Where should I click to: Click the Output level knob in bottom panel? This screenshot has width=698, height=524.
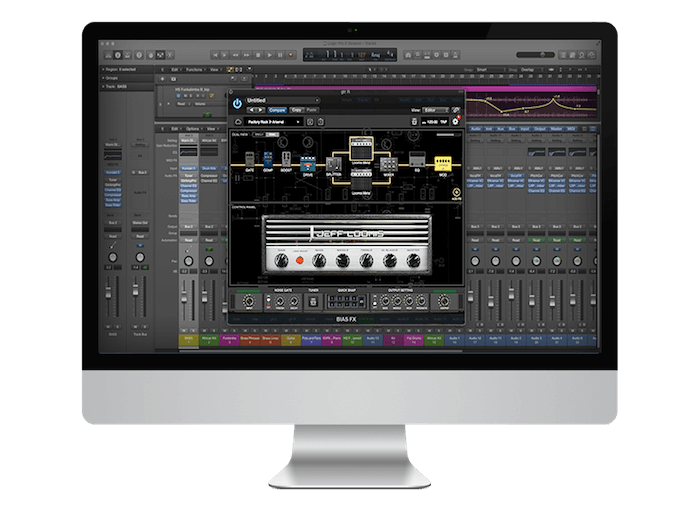pyautogui.click(x=444, y=301)
